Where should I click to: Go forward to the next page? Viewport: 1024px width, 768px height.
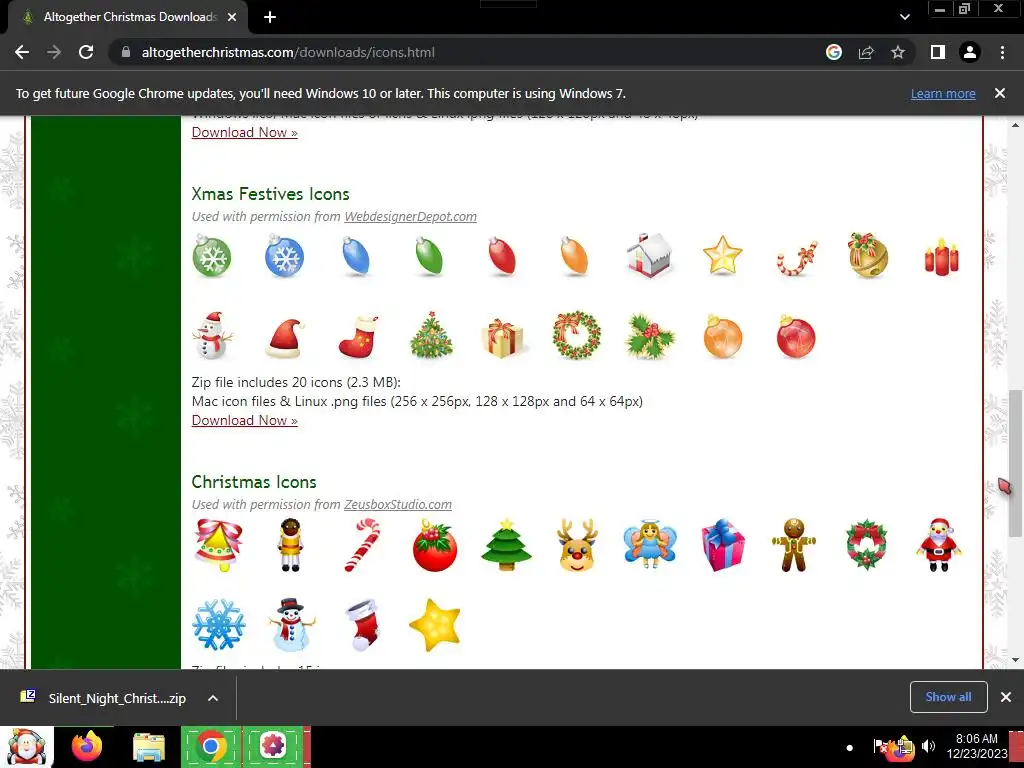tap(54, 52)
